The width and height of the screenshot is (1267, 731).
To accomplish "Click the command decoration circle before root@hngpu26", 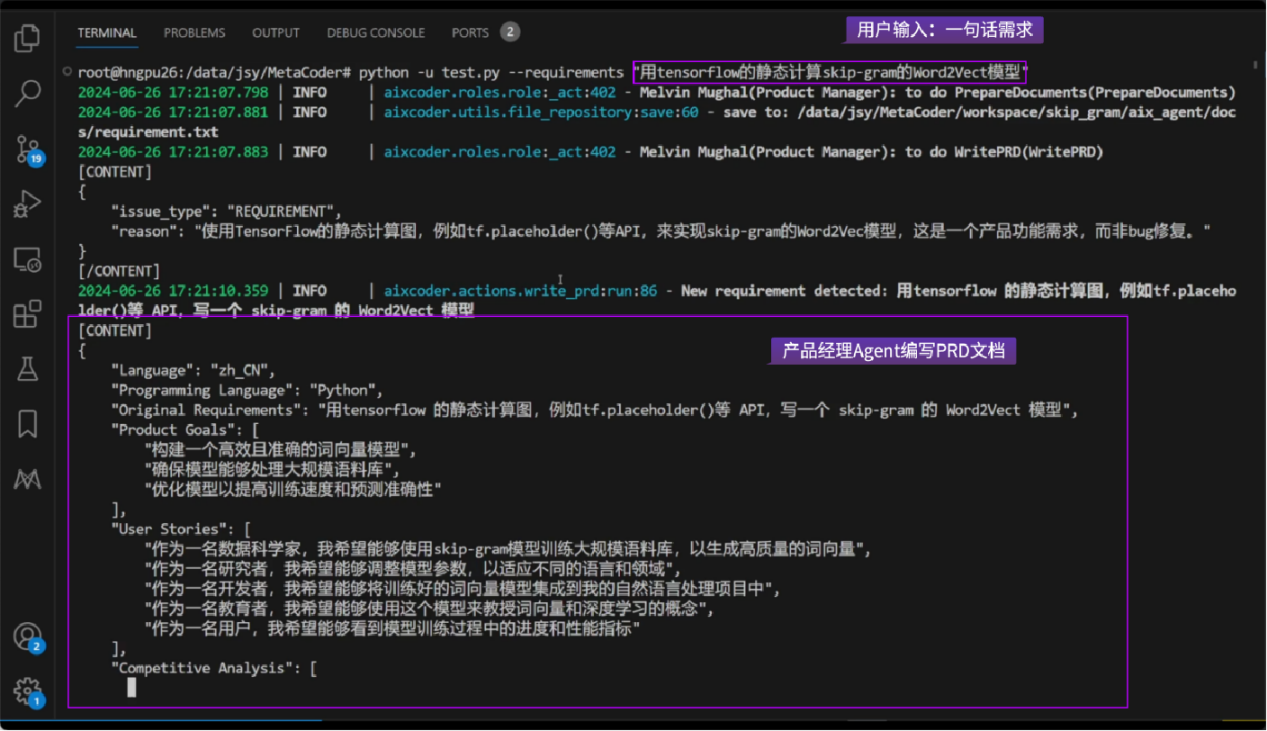I will pyautogui.click(x=67, y=72).
